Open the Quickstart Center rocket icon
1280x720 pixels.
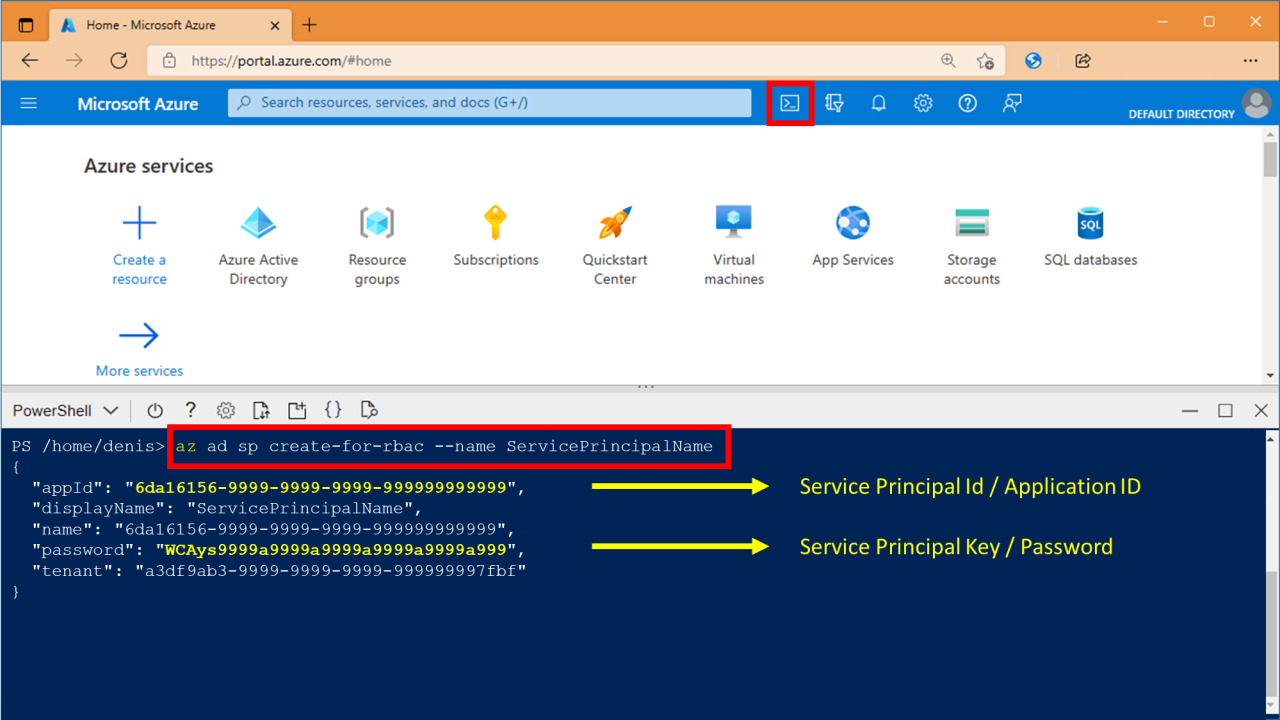pyautogui.click(x=615, y=222)
